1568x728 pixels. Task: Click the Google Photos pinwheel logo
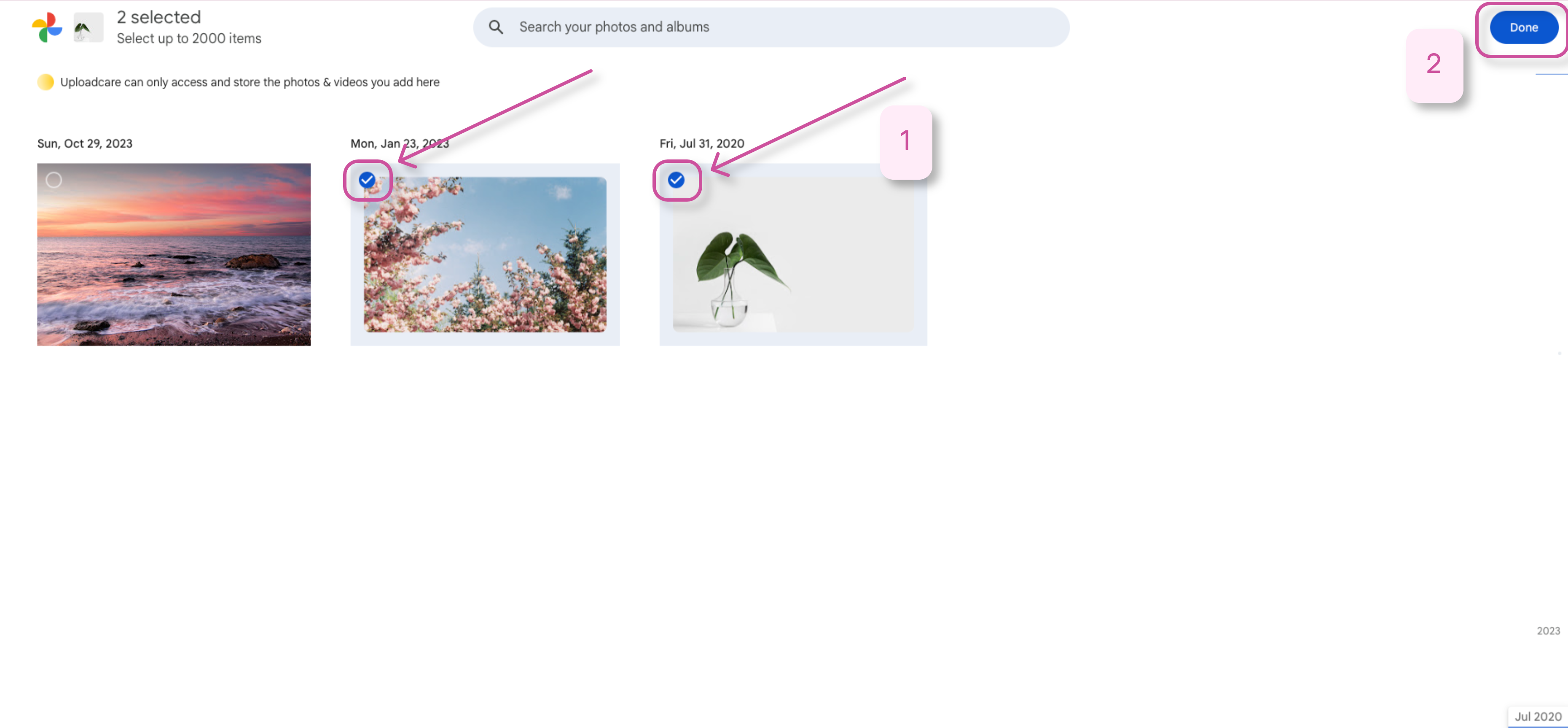pyautogui.click(x=47, y=27)
